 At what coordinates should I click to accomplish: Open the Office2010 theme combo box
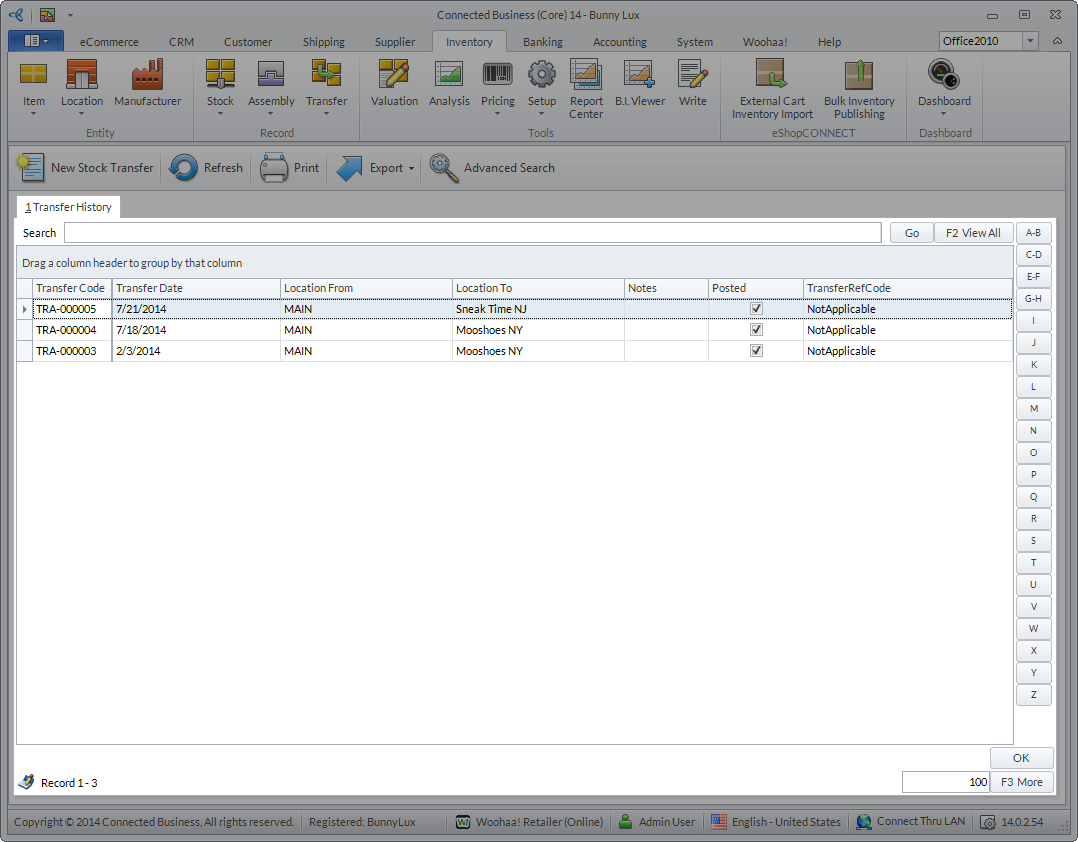(1031, 41)
